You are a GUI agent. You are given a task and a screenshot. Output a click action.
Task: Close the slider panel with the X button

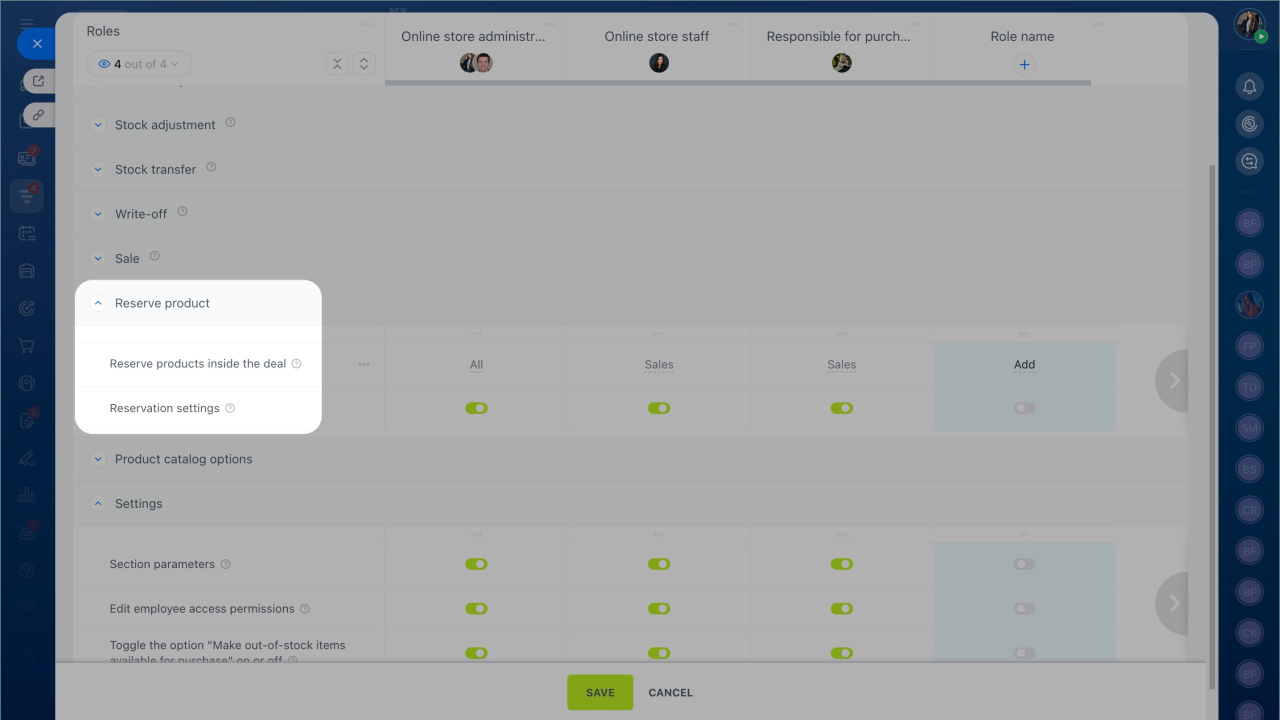(37, 44)
